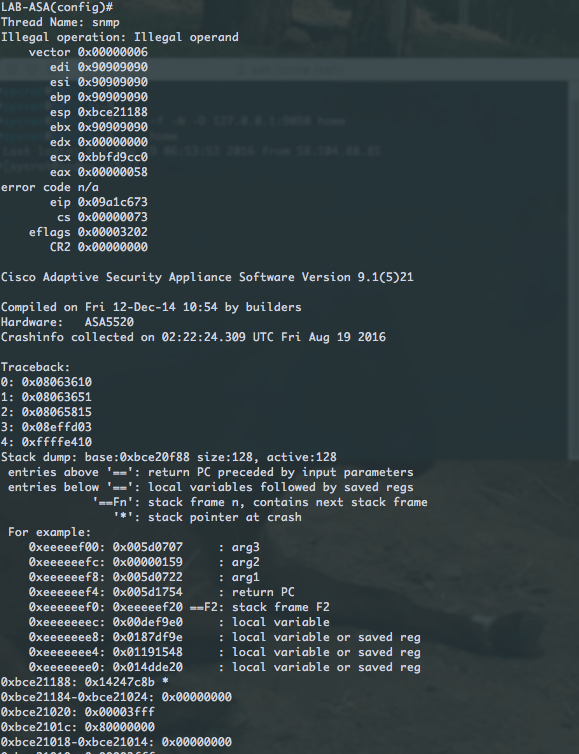Click traceback entry 0: 0x08063610
Viewport: 579px width, 754px height.
click(46, 382)
